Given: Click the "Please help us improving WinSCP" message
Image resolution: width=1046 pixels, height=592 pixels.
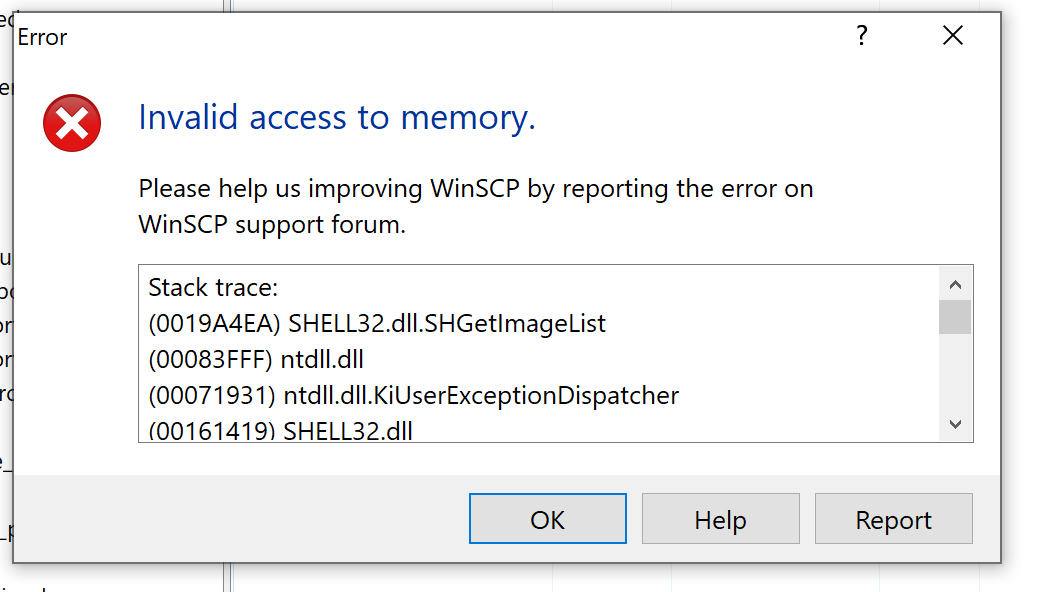Looking at the screenshot, I should point(475,188).
